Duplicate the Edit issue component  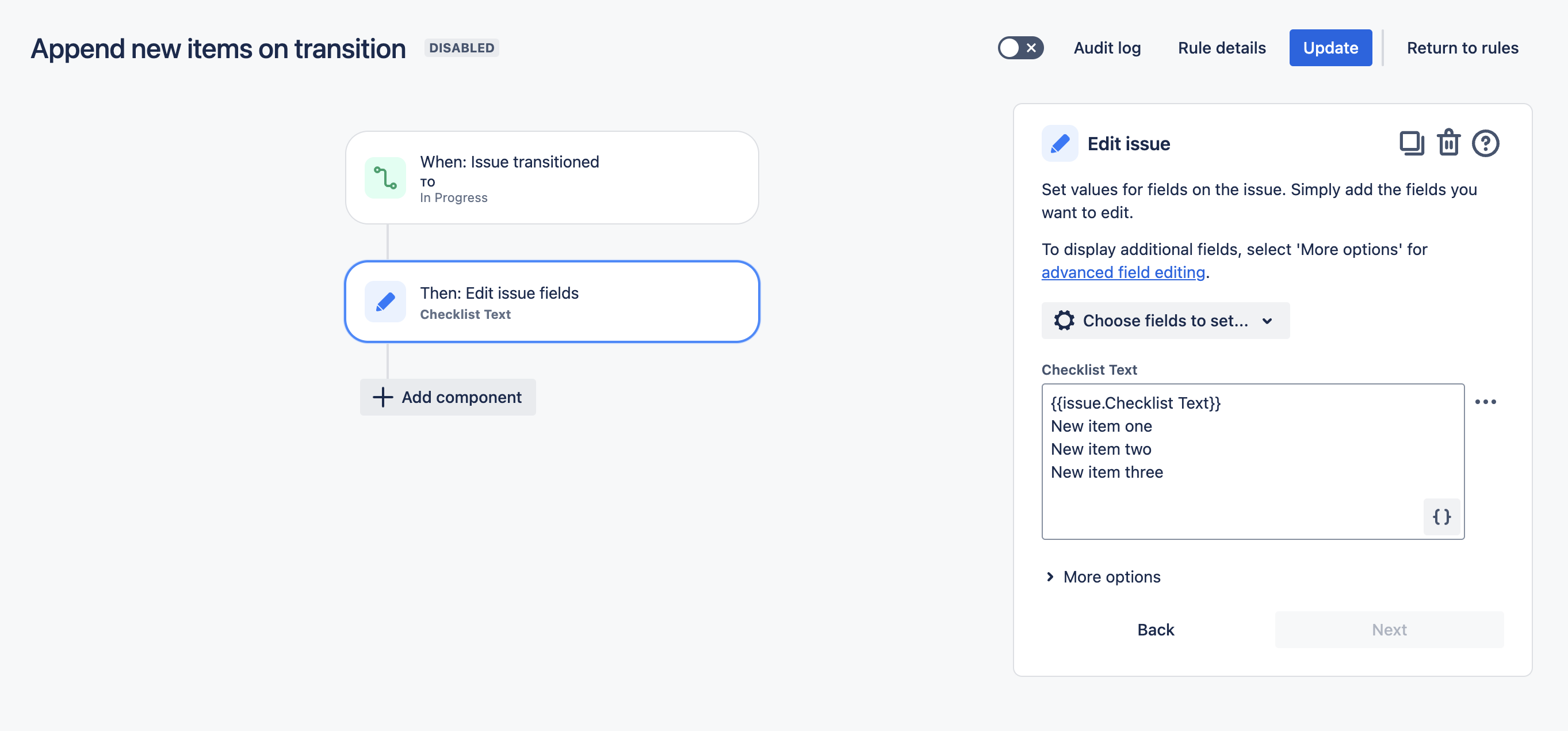coord(1413,143)
